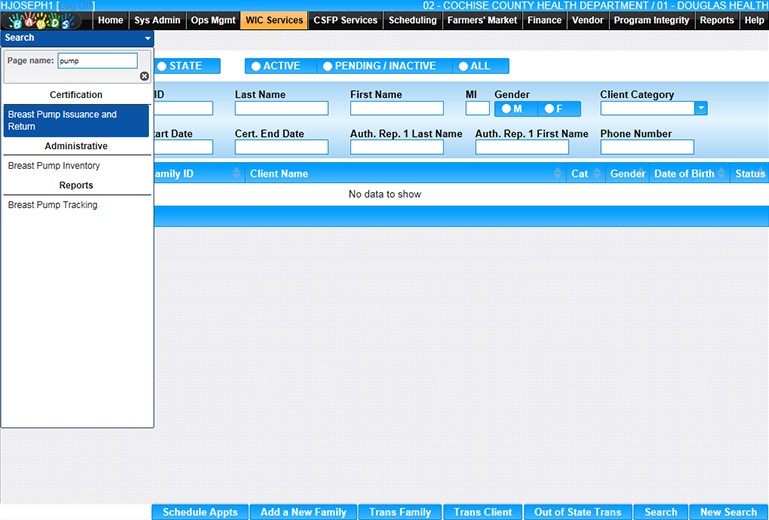The image size is (769, 520).
Task: Sort table by Family ID arrows
Action: tap(237, 174)
